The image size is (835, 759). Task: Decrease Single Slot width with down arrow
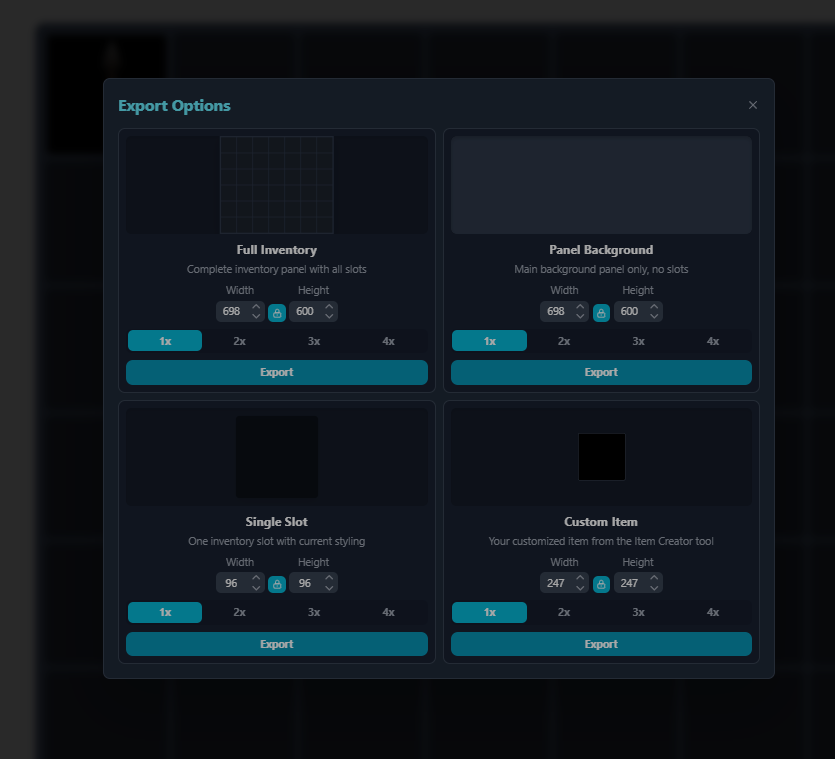pos(256,587)
